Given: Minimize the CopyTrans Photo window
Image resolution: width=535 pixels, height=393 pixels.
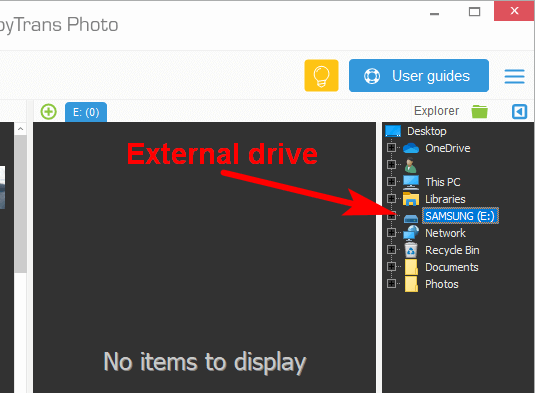Looking at the screenshot, I should (434, 14).
